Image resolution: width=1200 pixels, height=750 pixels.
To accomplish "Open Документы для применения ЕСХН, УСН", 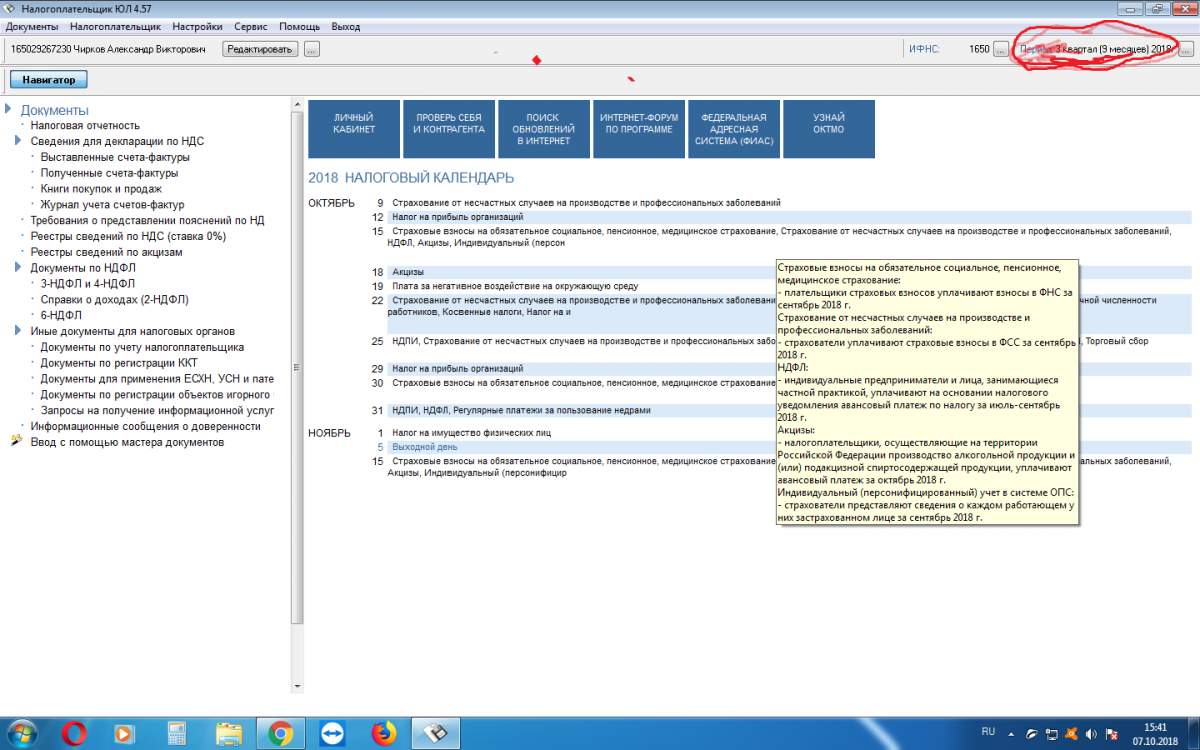I will pyautogui.click(x=157, y=378).
